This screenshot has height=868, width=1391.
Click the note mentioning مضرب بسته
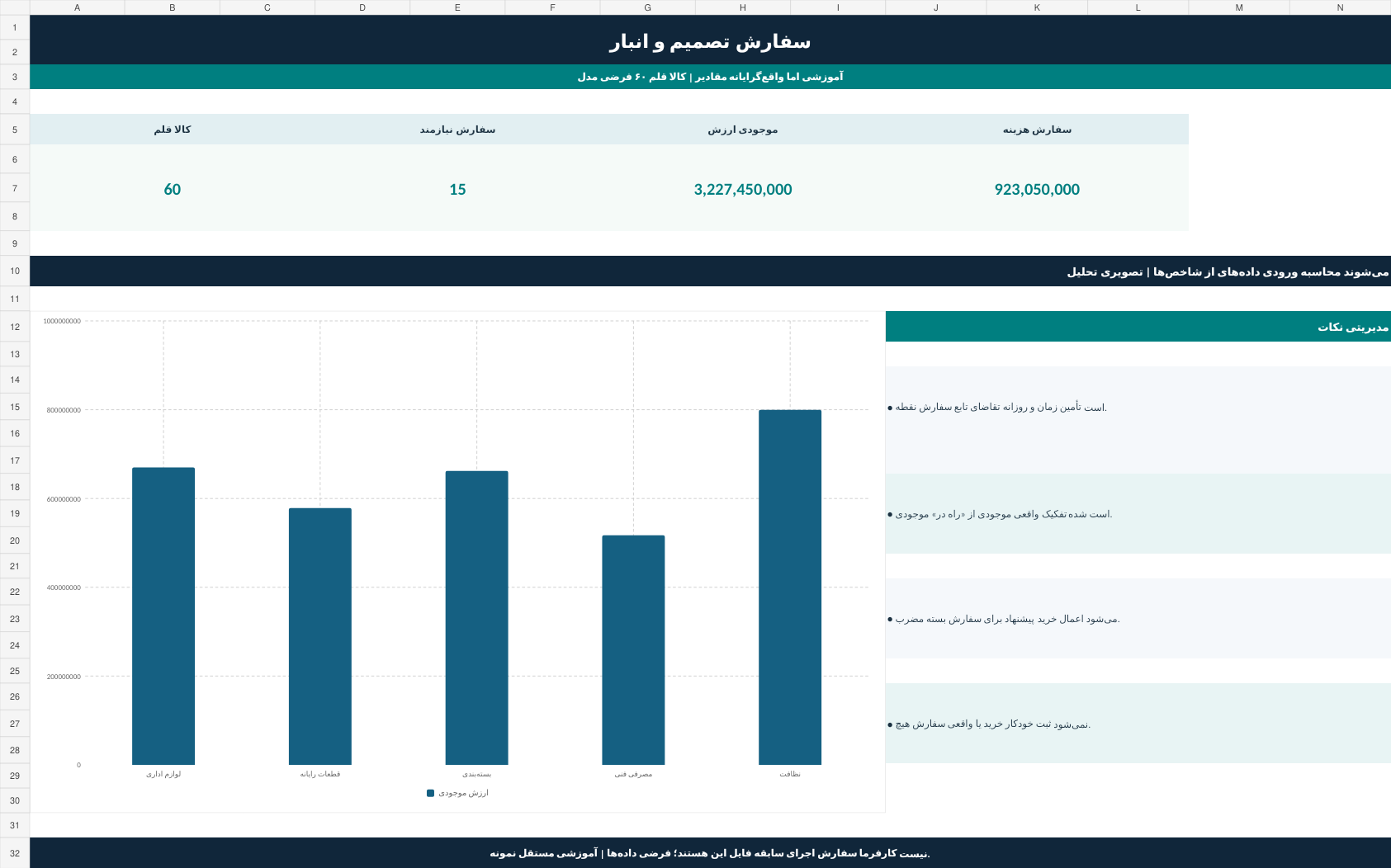tap(1138, 619)
